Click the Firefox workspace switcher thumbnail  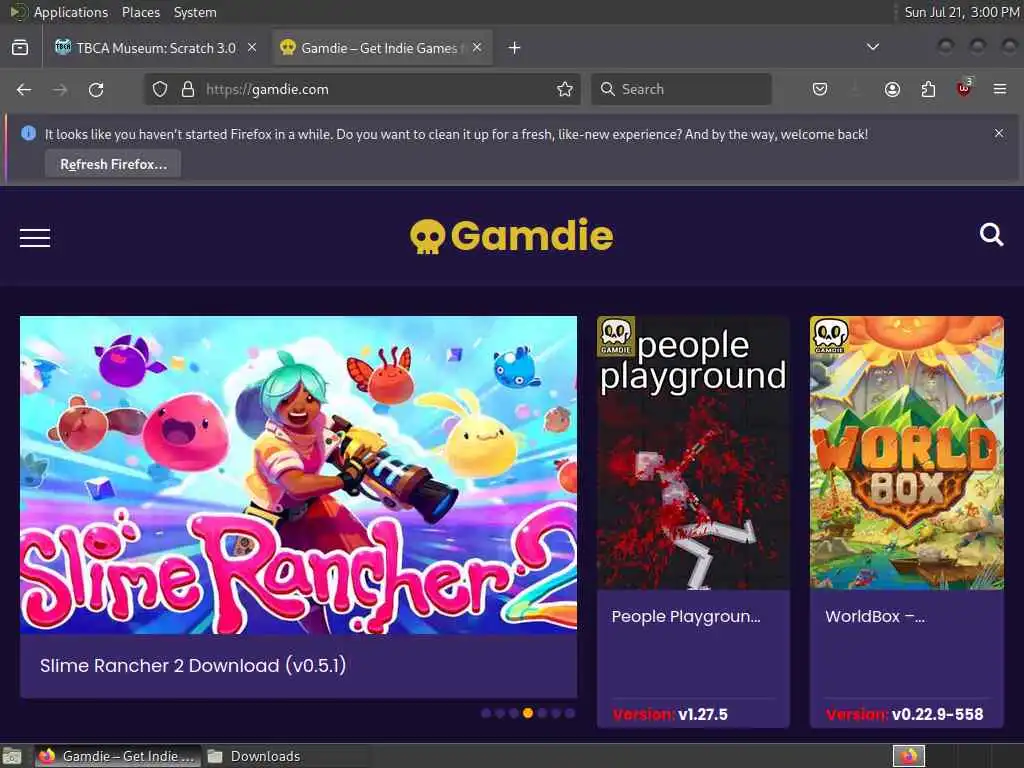coord(909,756)
